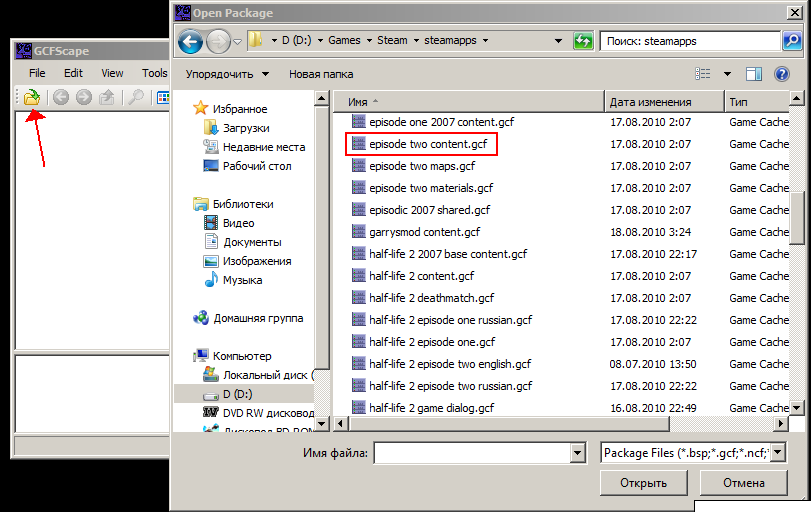The image size is (811, 512).
Task: Click the Избранное star icon
Action: tap(200, 108)
